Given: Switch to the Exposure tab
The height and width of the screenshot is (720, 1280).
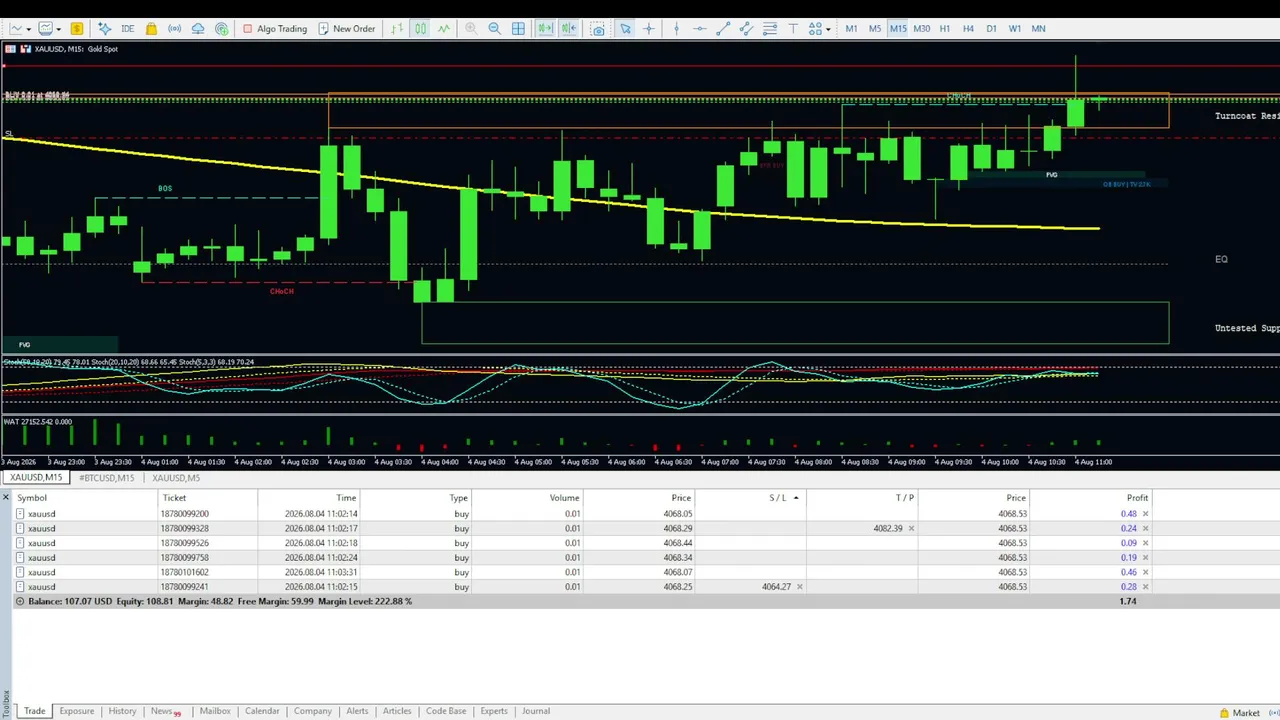Looking at the screenshot, I should 76,711.
